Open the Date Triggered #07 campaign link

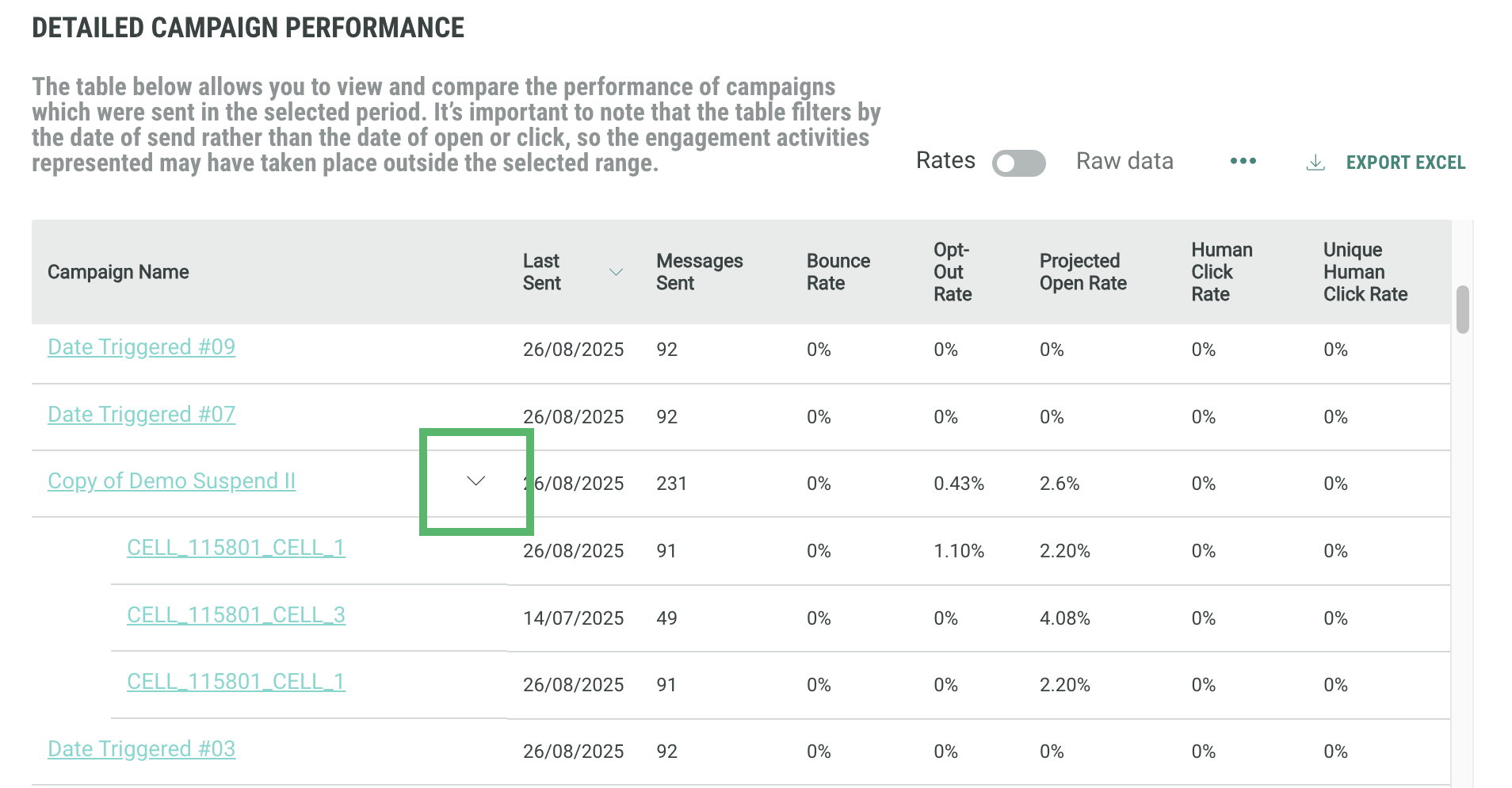coord(141,415)
